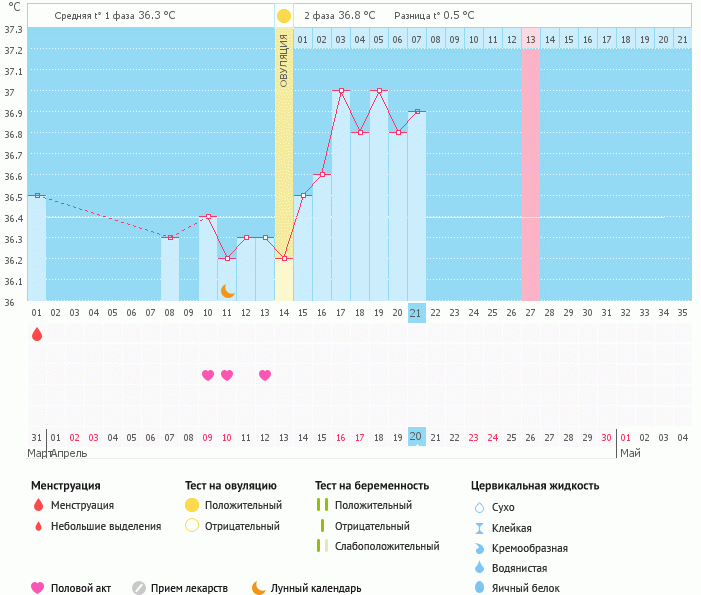Screen dimensions: 701x595
Task: Click the pink heart on cycle day 13
Action: (265, 375)
